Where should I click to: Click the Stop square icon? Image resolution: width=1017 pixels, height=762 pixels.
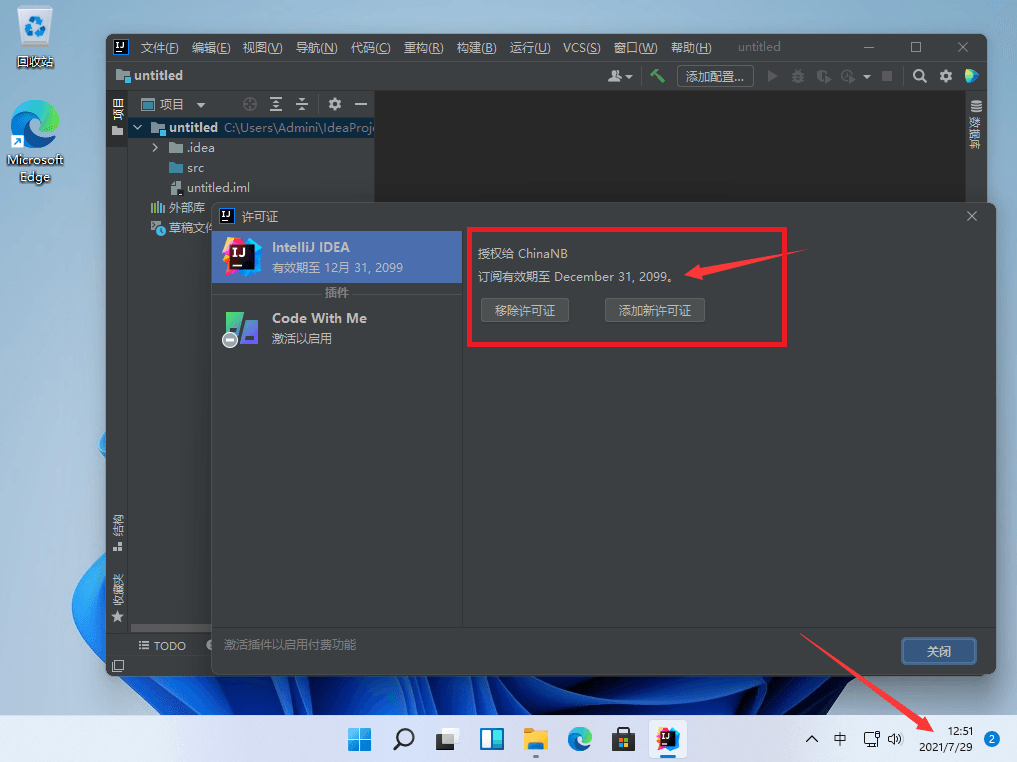pos(887,76)
